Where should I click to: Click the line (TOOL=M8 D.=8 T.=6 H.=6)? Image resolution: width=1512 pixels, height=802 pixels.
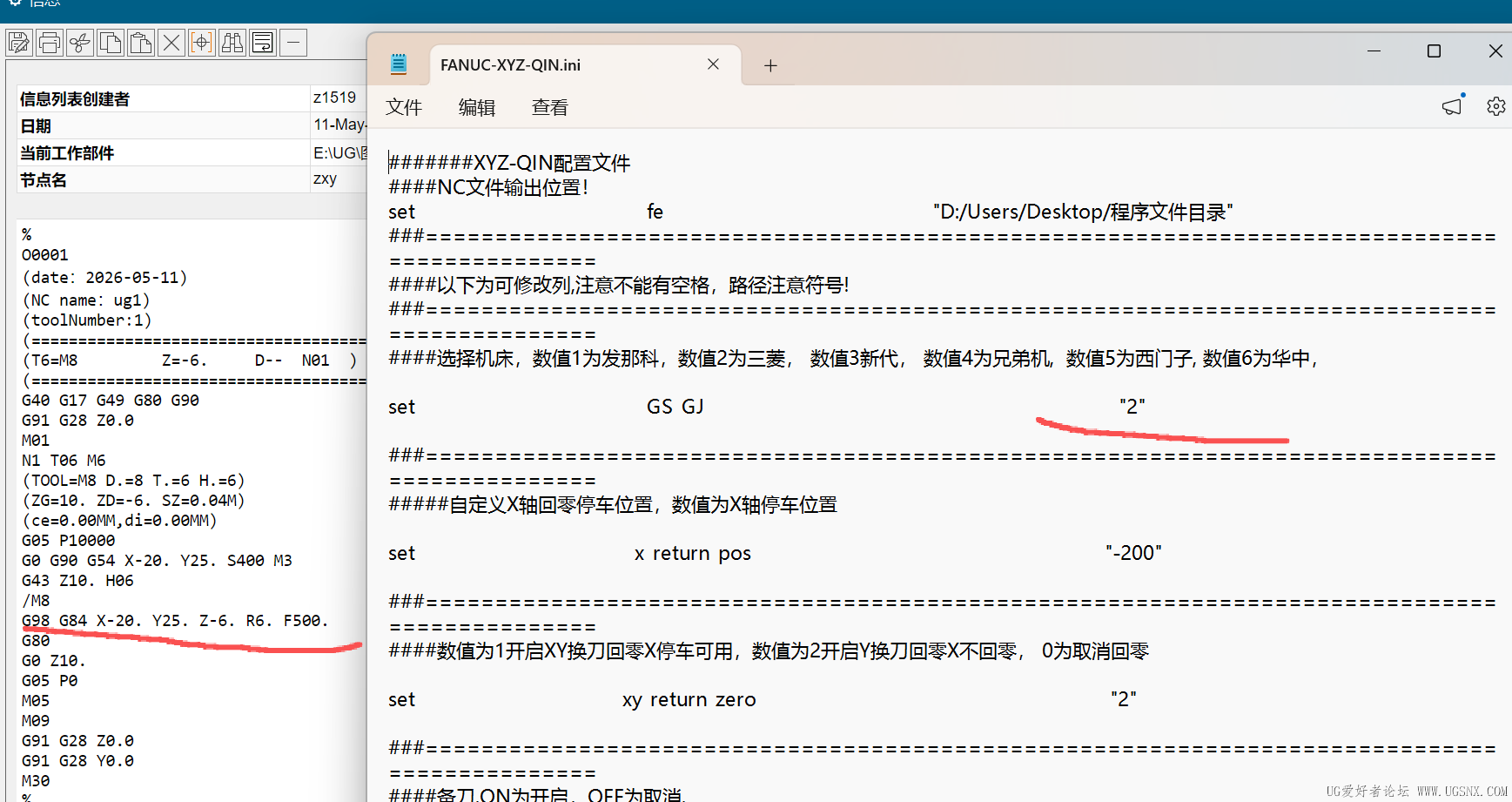tap(133, 481)
